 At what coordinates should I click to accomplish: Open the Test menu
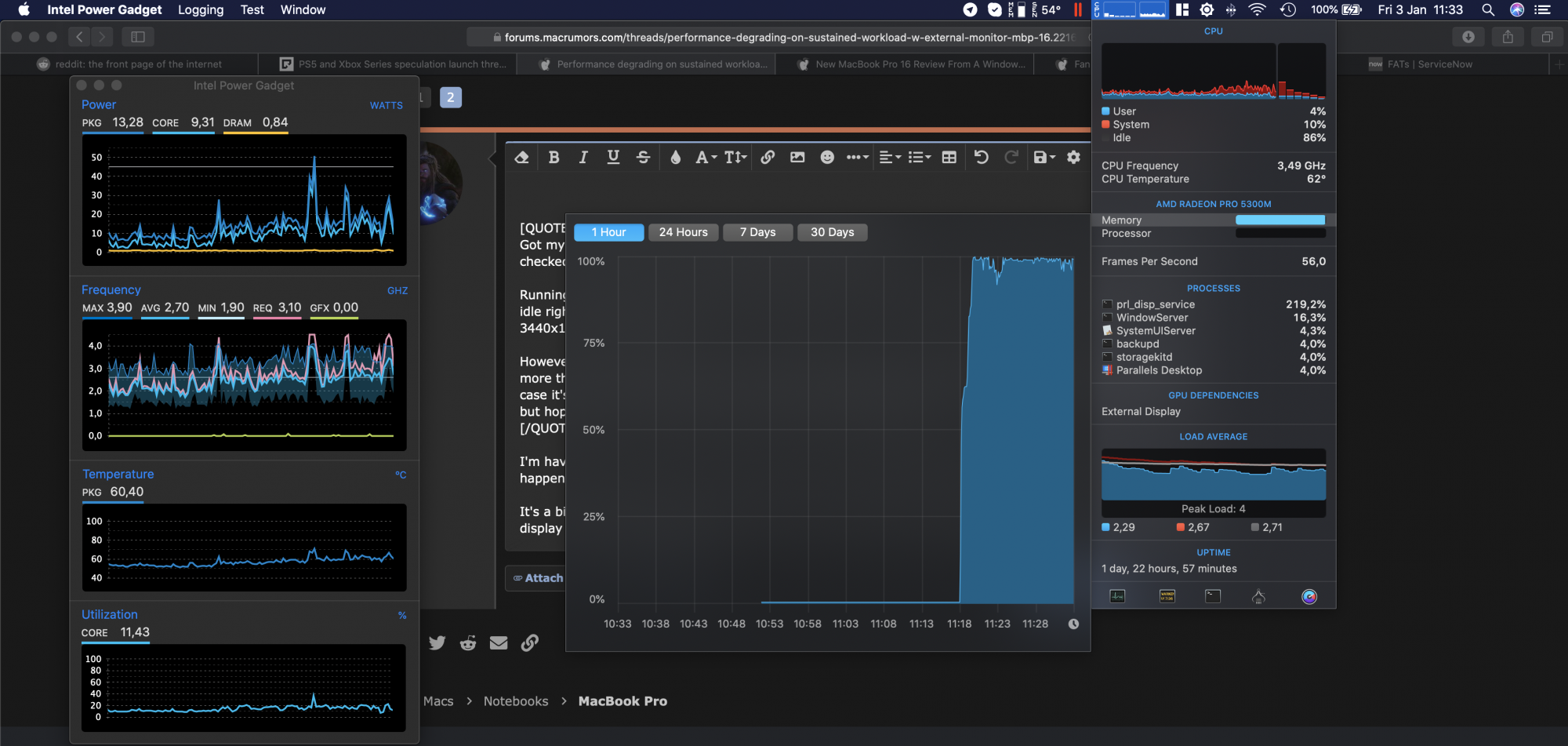tap(252, 9)
